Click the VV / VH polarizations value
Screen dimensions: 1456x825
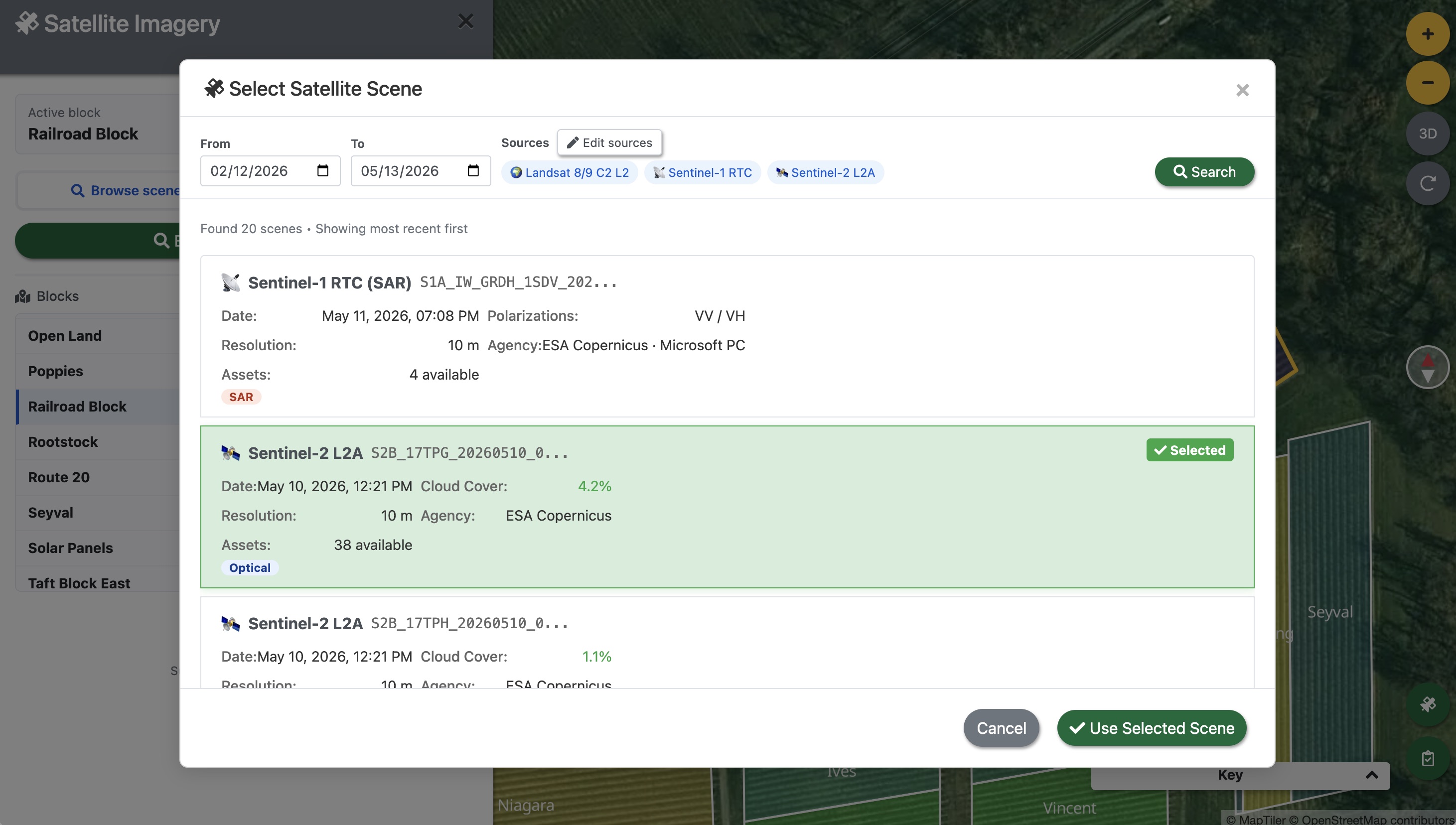(720, 316)
